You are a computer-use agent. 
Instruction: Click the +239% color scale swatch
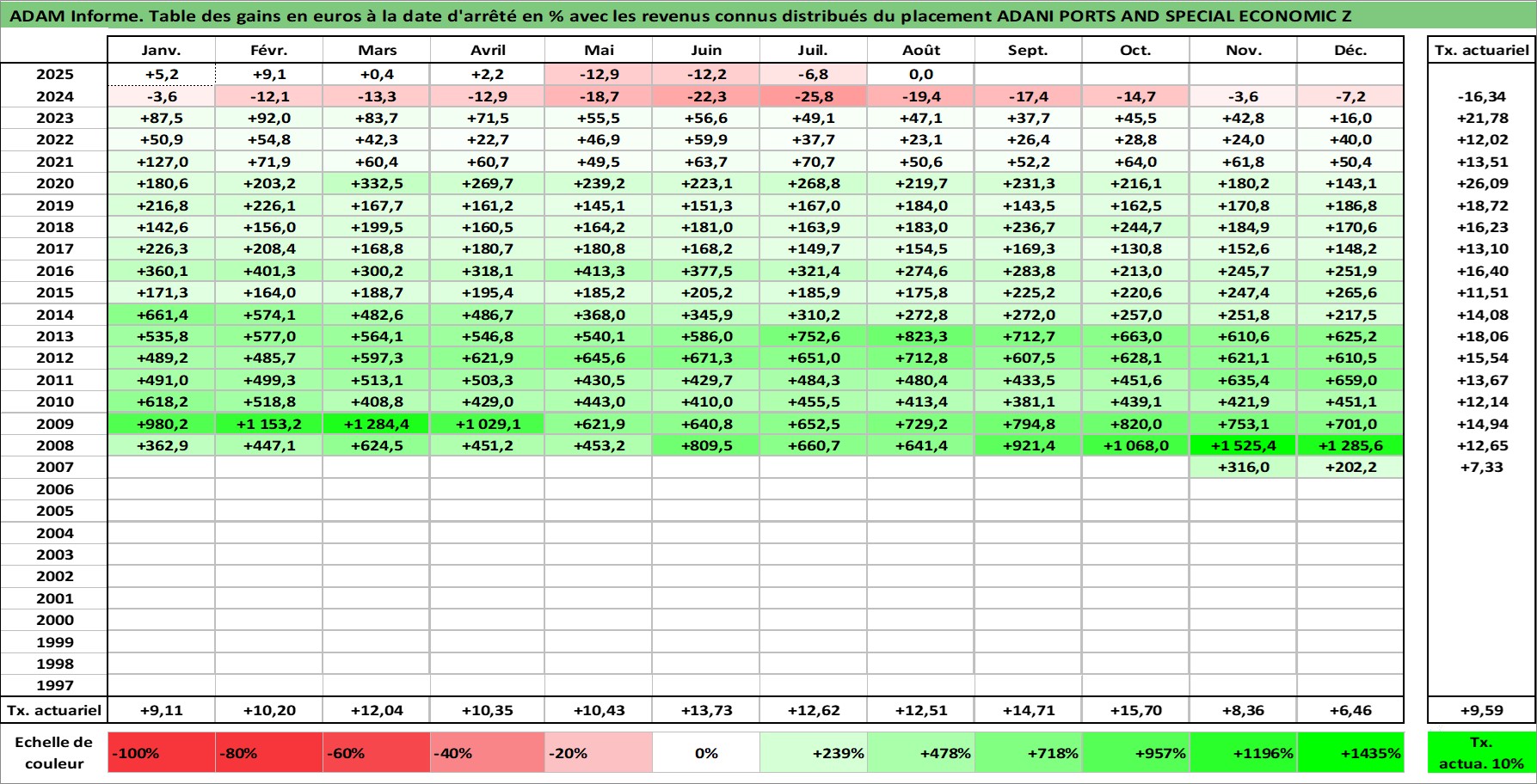point(813,752)
